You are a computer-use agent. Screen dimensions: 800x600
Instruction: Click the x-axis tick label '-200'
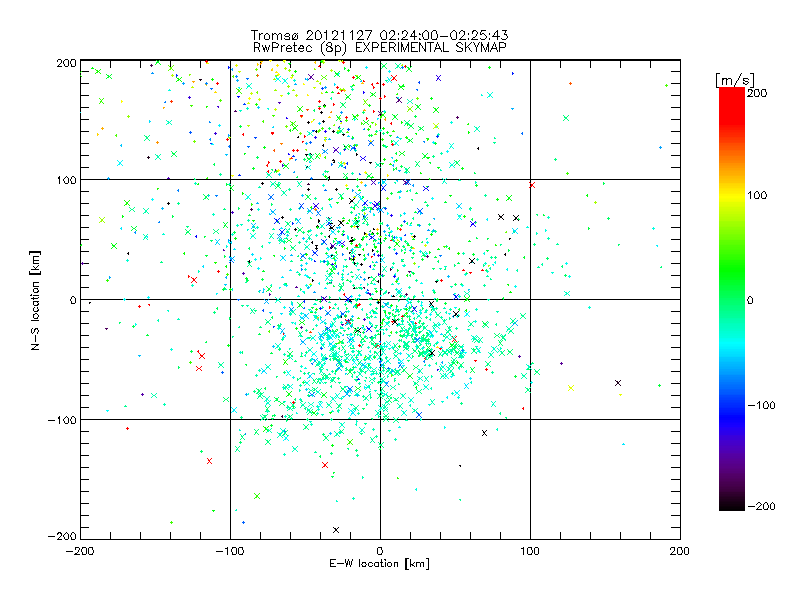coord(80,551)
